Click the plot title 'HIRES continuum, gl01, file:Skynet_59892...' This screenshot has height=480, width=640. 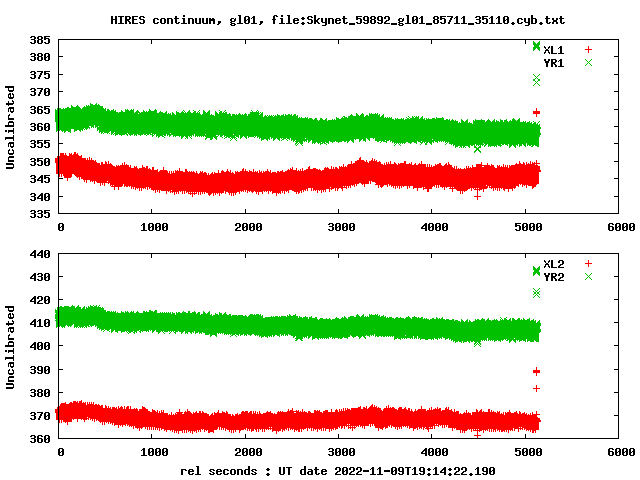[x=338, y=20]
